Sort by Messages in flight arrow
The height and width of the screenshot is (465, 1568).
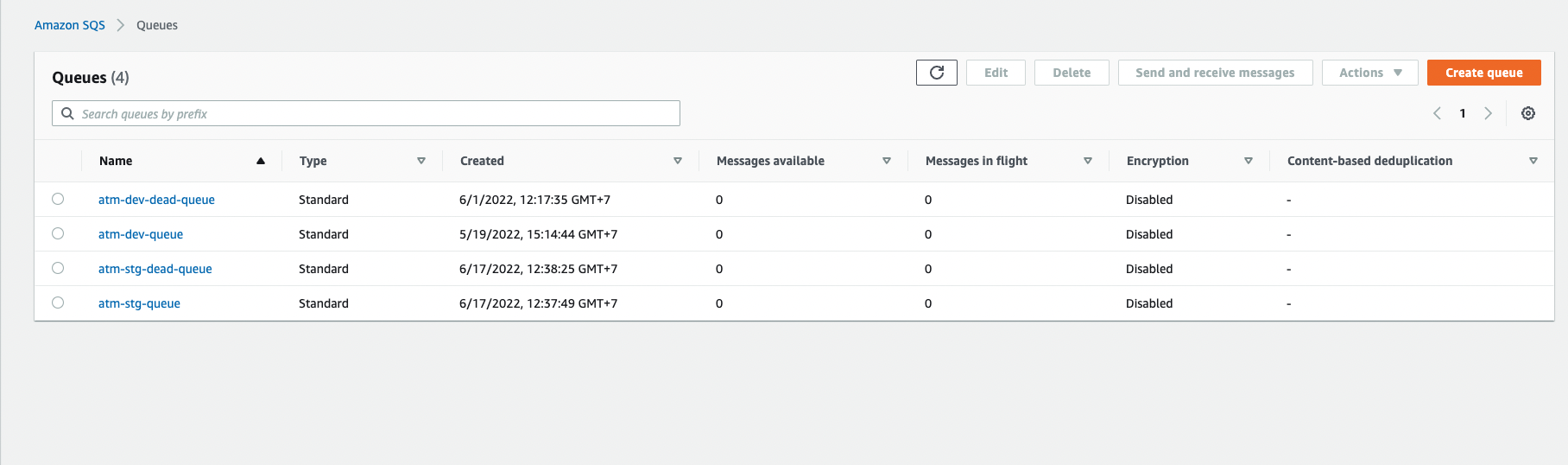point(1087,161)
